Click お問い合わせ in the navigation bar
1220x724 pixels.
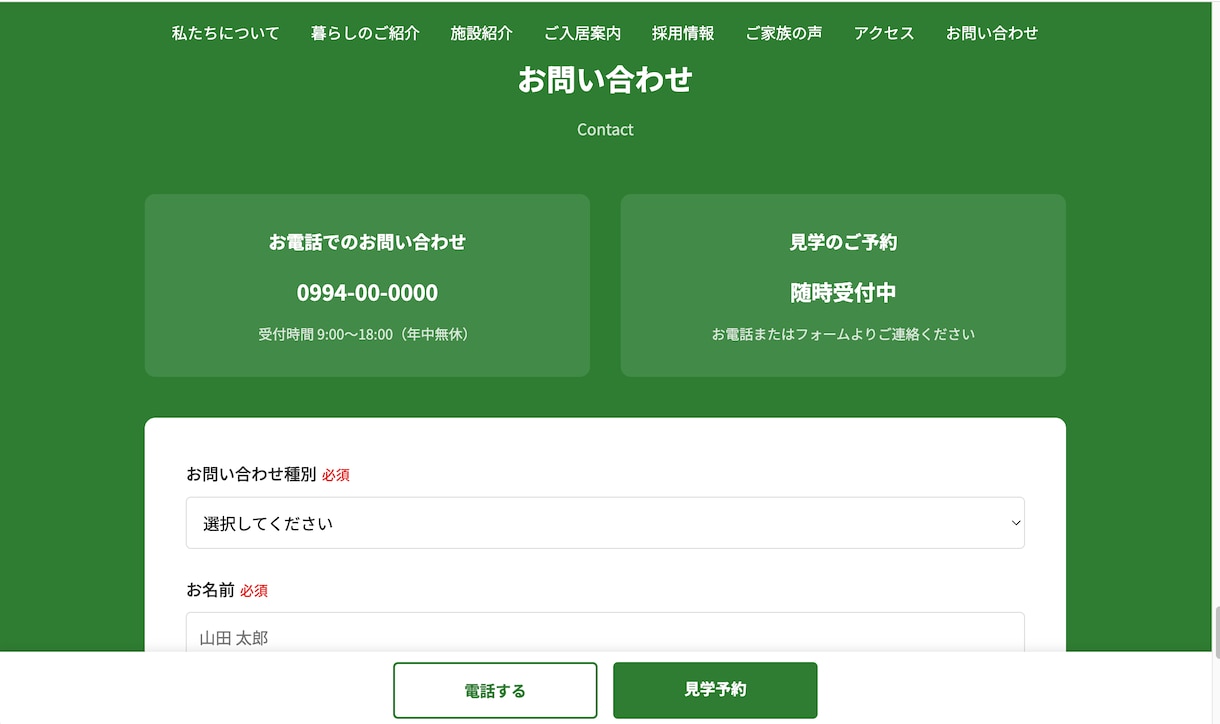[x=992, y=33]
